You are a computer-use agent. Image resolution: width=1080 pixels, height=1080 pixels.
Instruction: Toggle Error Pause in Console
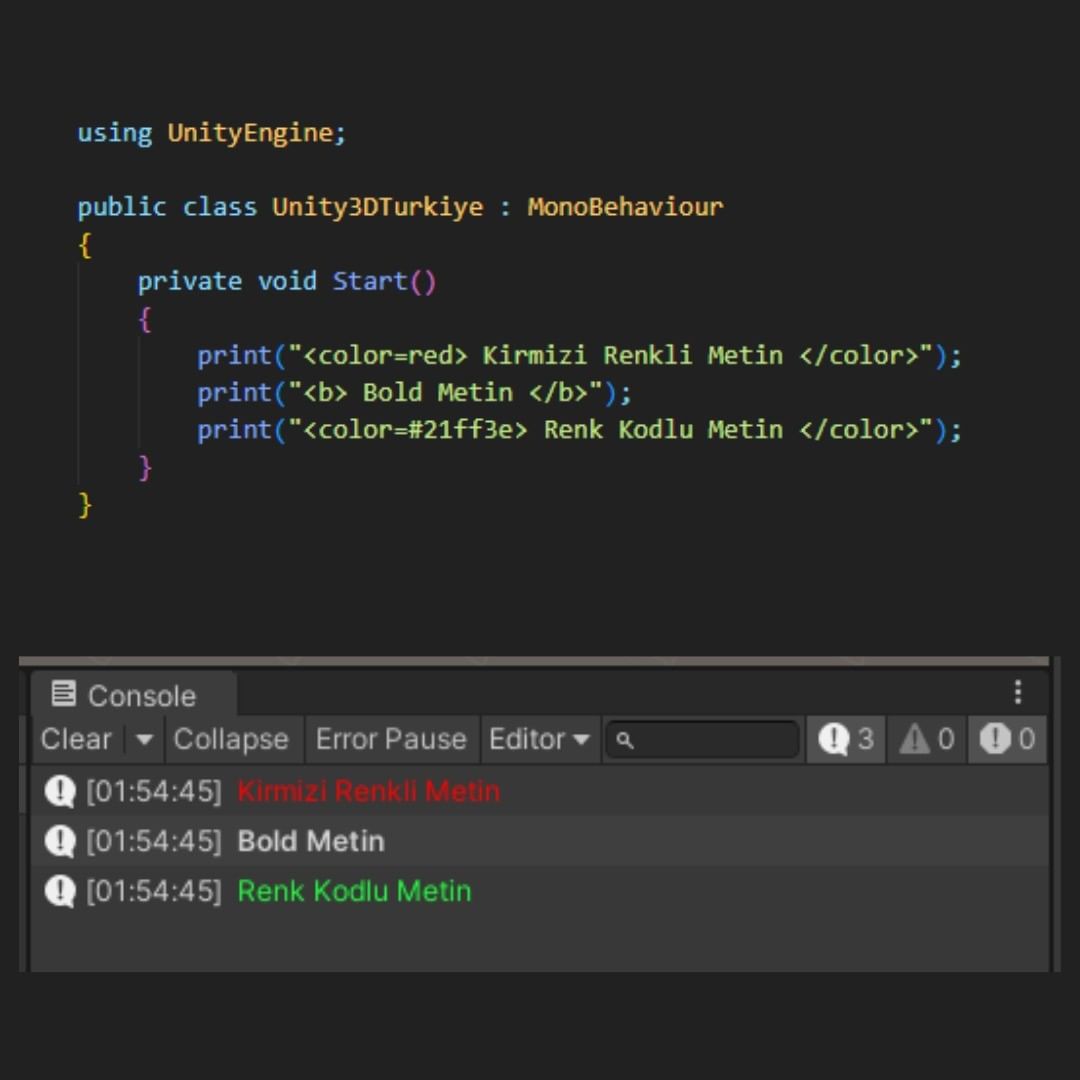click(391, 739)
